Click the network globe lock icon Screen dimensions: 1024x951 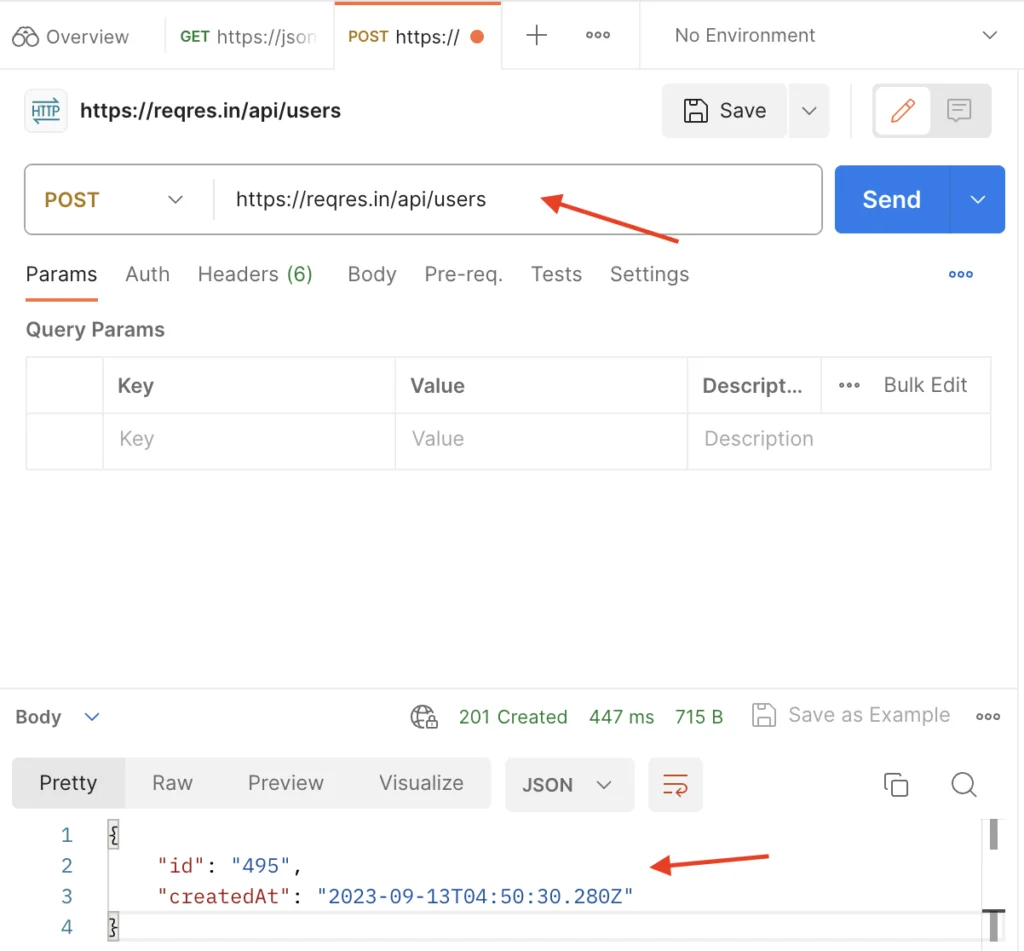424,717
